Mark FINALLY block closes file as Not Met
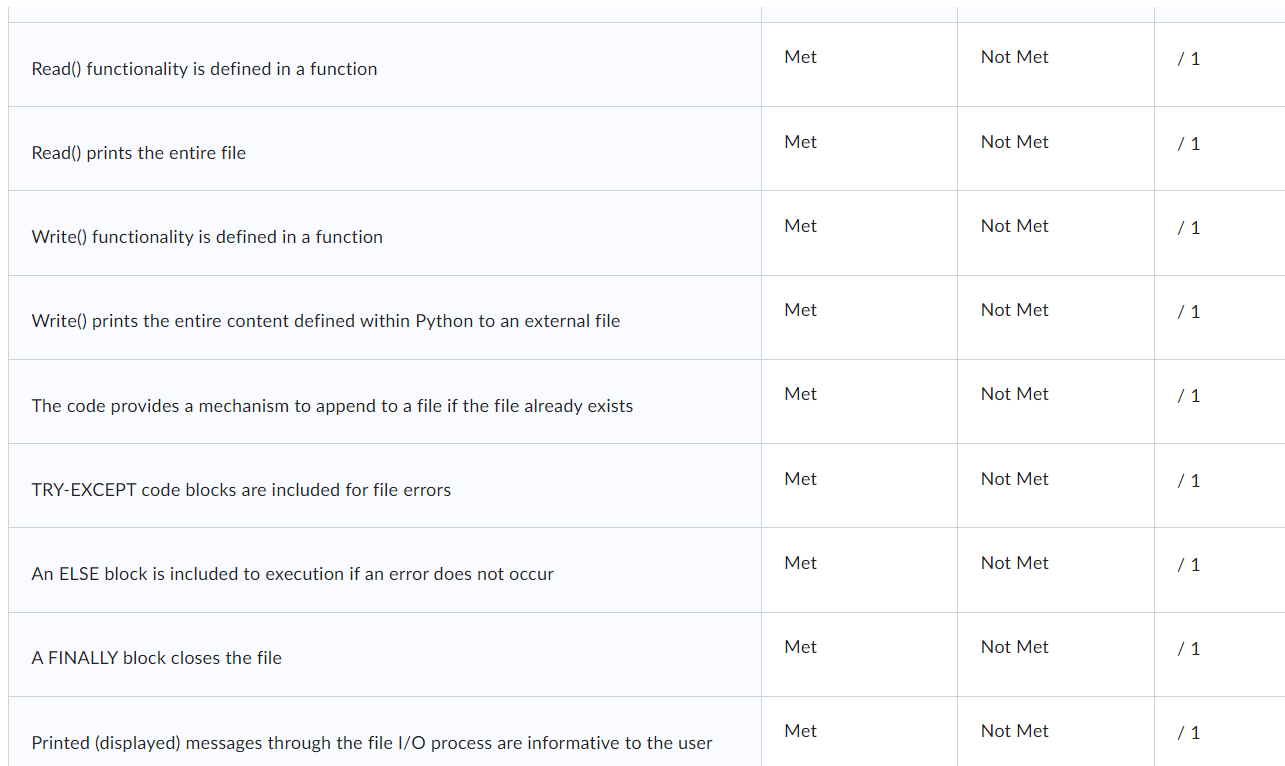1285x766 pixels. pyautogui.click(x=1014, y=647)
